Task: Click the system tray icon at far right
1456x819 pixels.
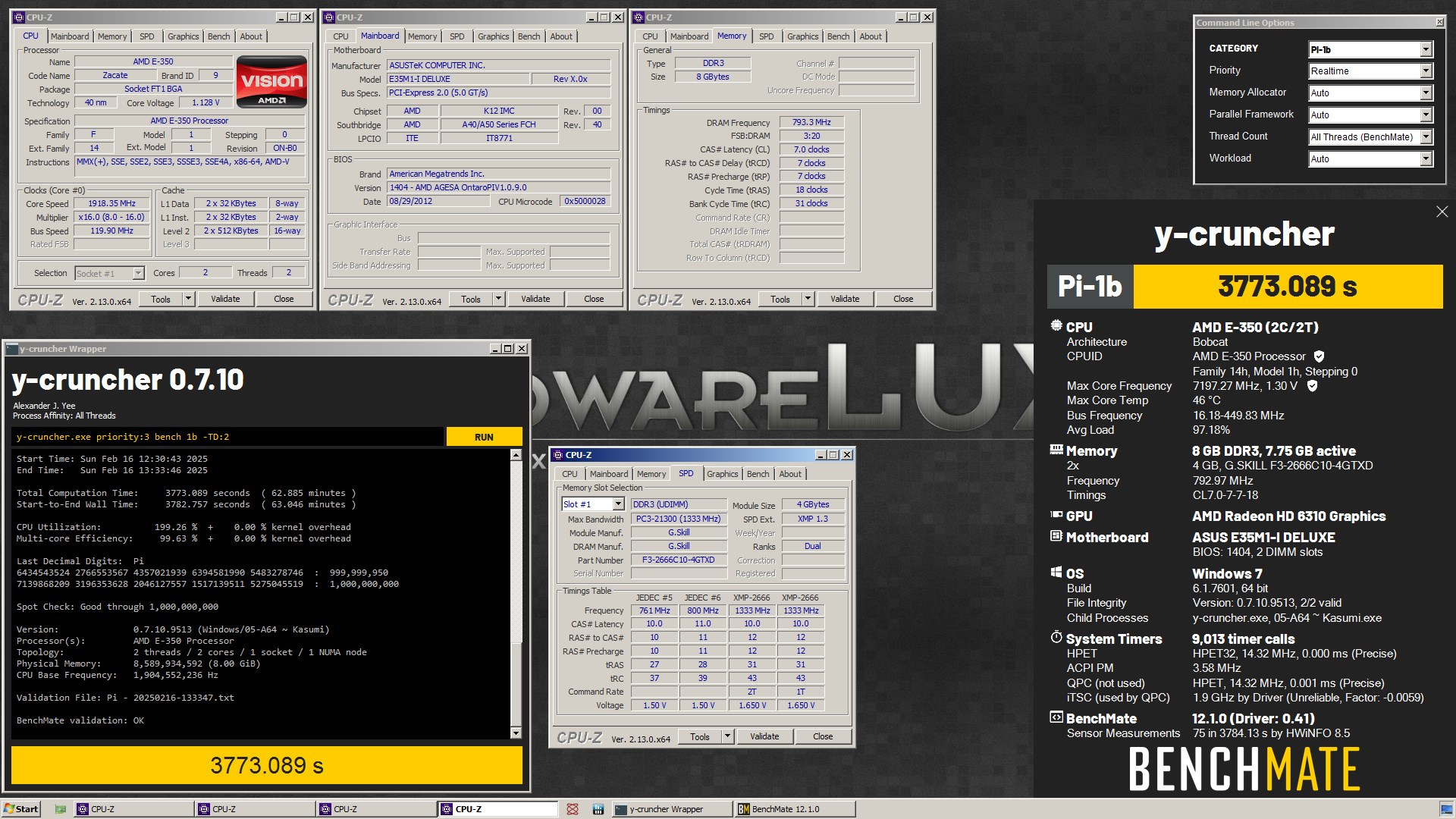Action: (x=1446, y=809)
